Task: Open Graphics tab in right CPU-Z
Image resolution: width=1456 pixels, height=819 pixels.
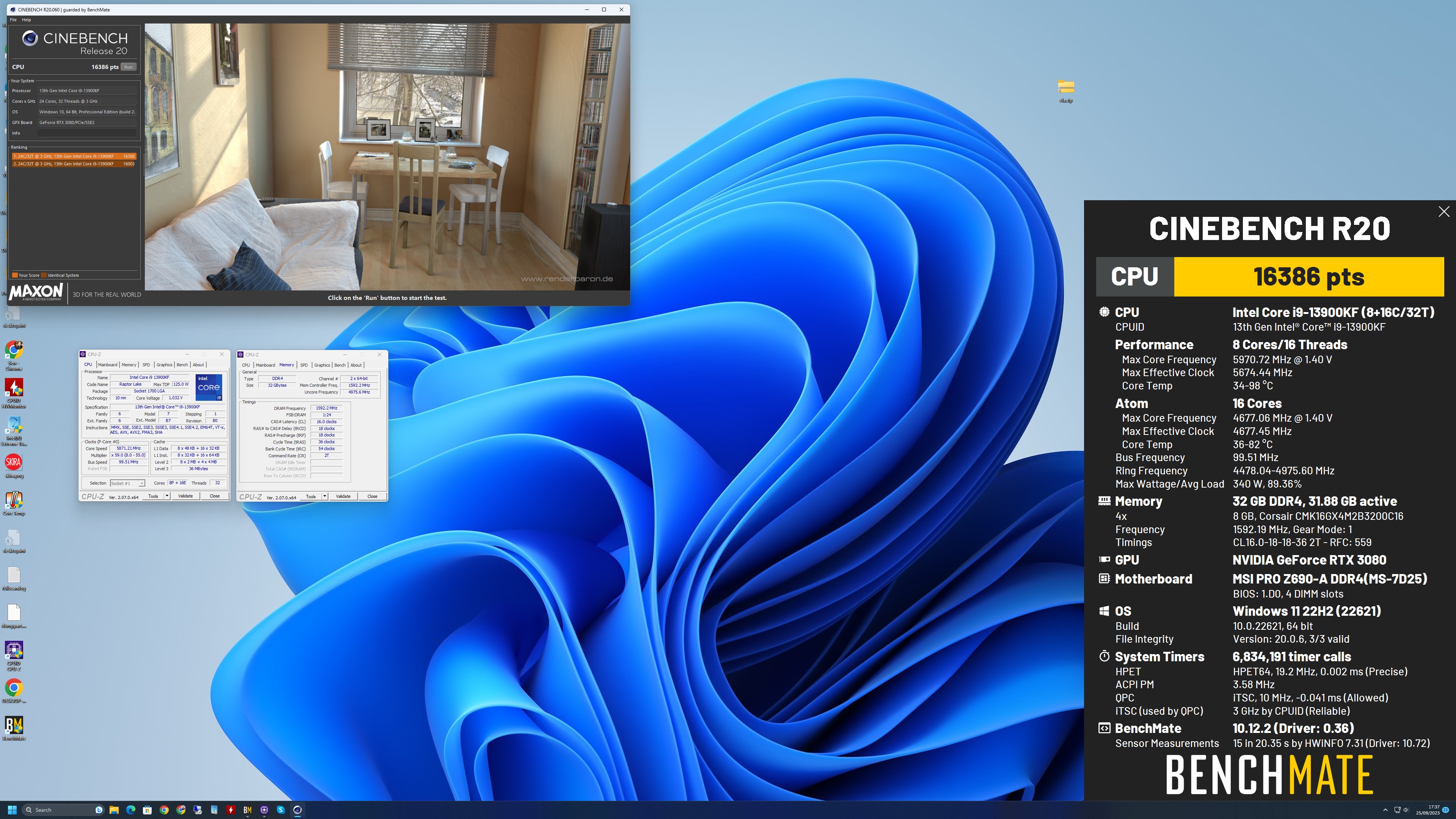Action: pyautogui.click(x=322, y=365)
